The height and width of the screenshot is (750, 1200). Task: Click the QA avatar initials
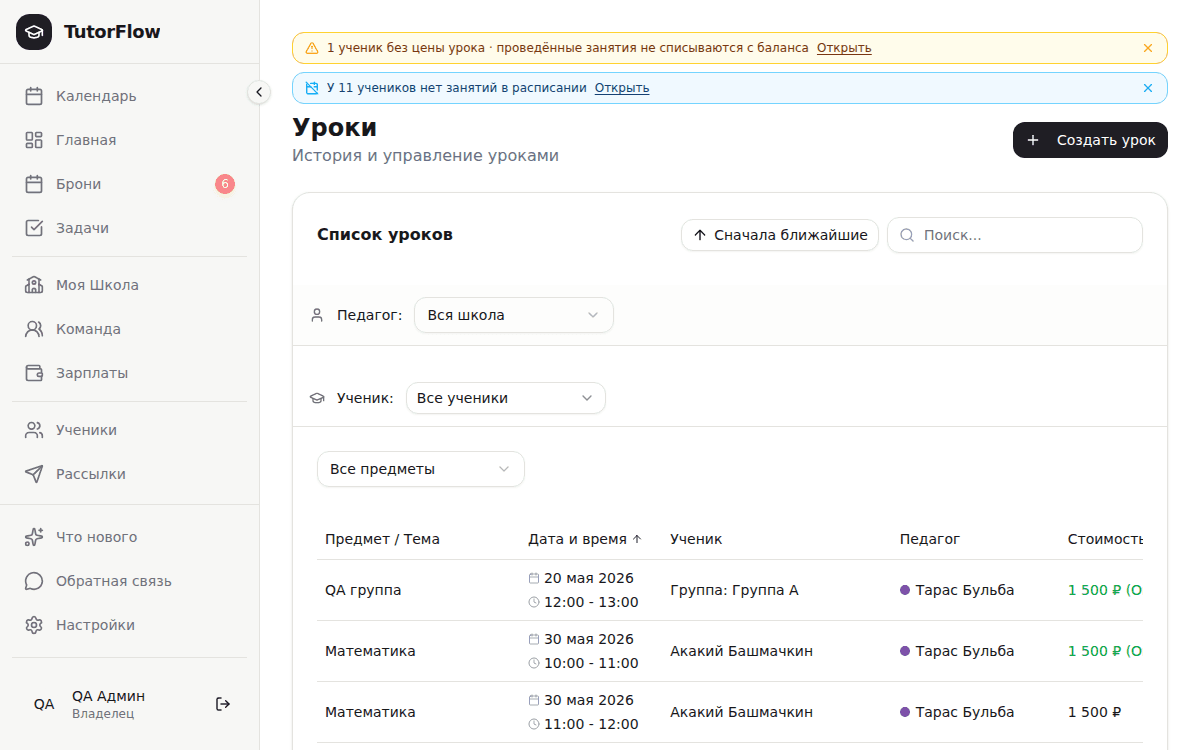[x=44, y=704]
